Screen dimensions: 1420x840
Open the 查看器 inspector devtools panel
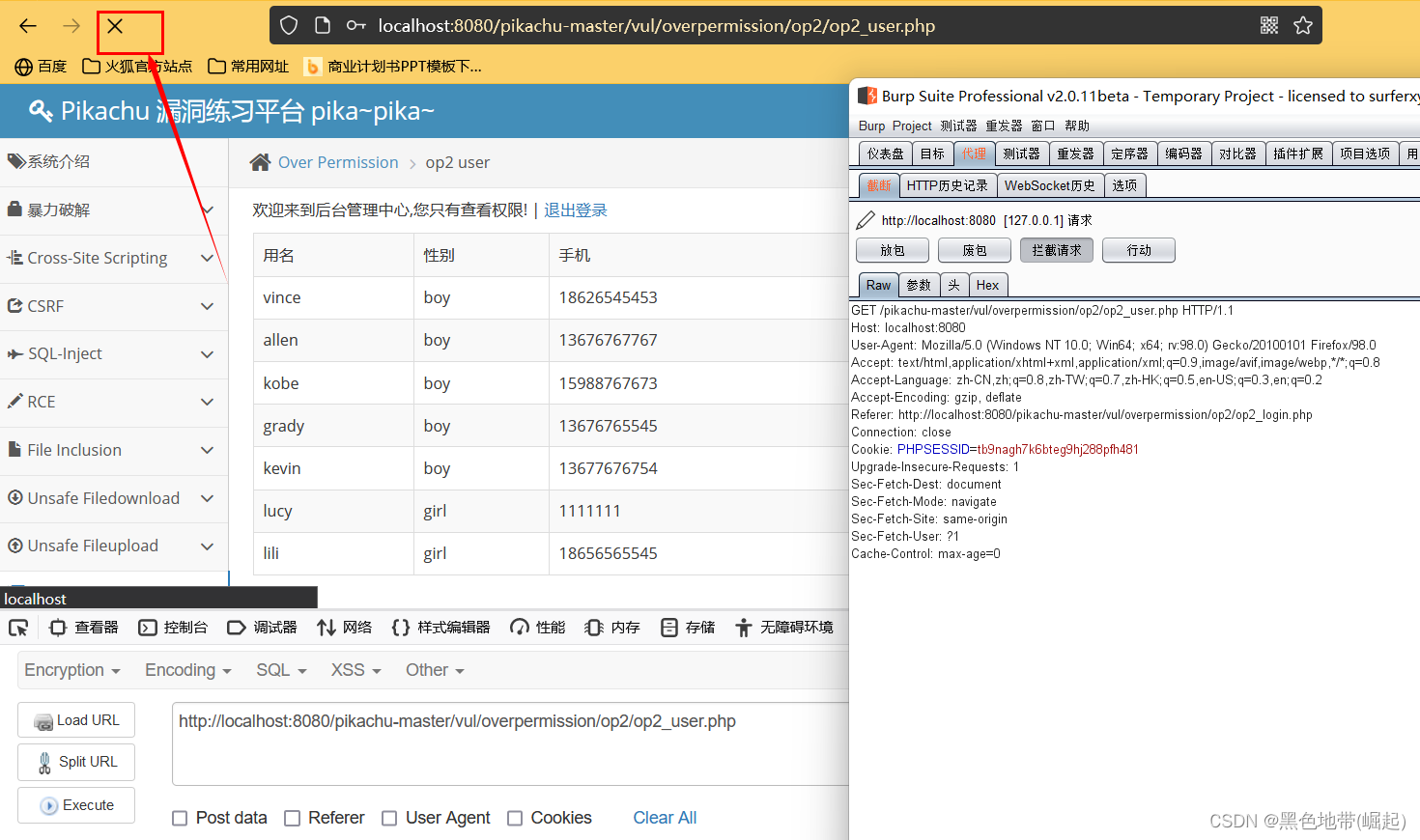84,628
